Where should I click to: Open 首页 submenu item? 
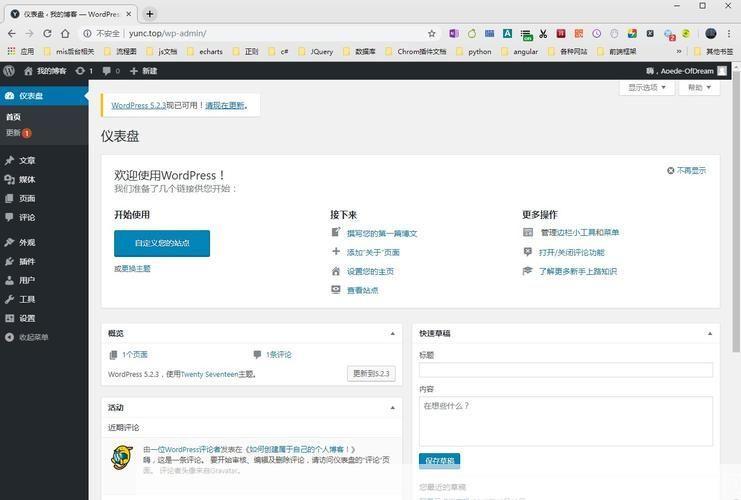coord(13,117)
